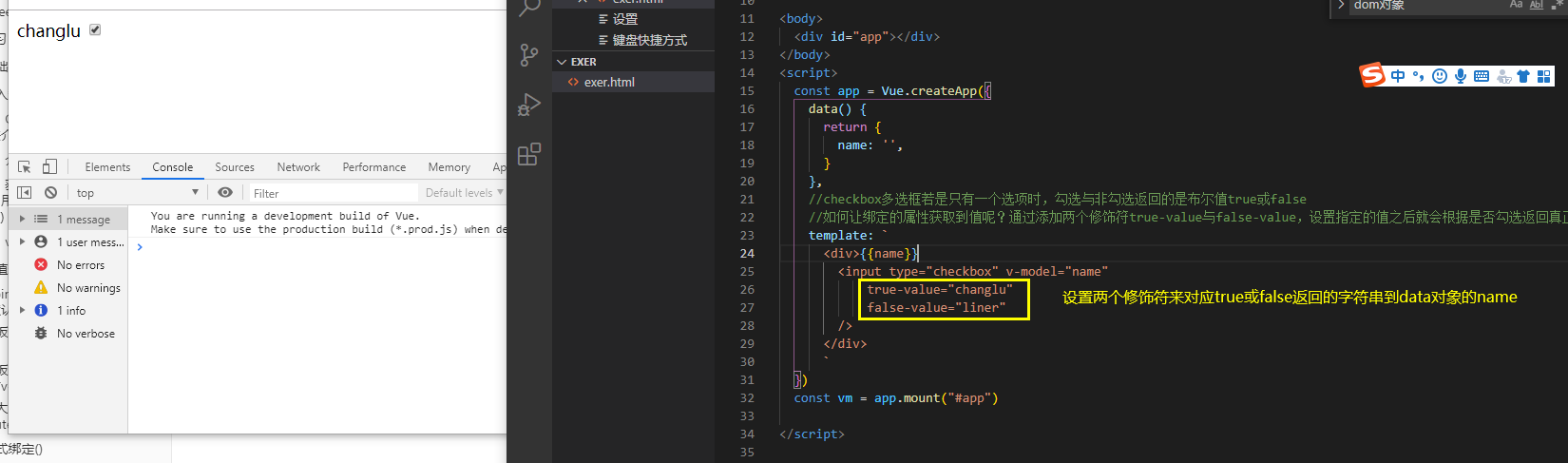The height and width of the screenshot is (463, 1568).
Task: Select the 键盘快捷方式 open editor entry
Action: pos(650,40)
